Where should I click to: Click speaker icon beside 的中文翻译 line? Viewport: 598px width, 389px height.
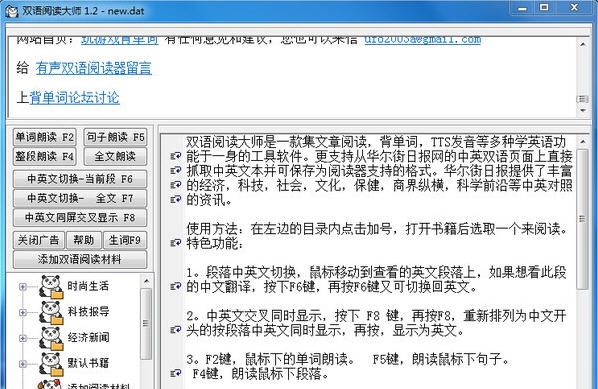175,286
